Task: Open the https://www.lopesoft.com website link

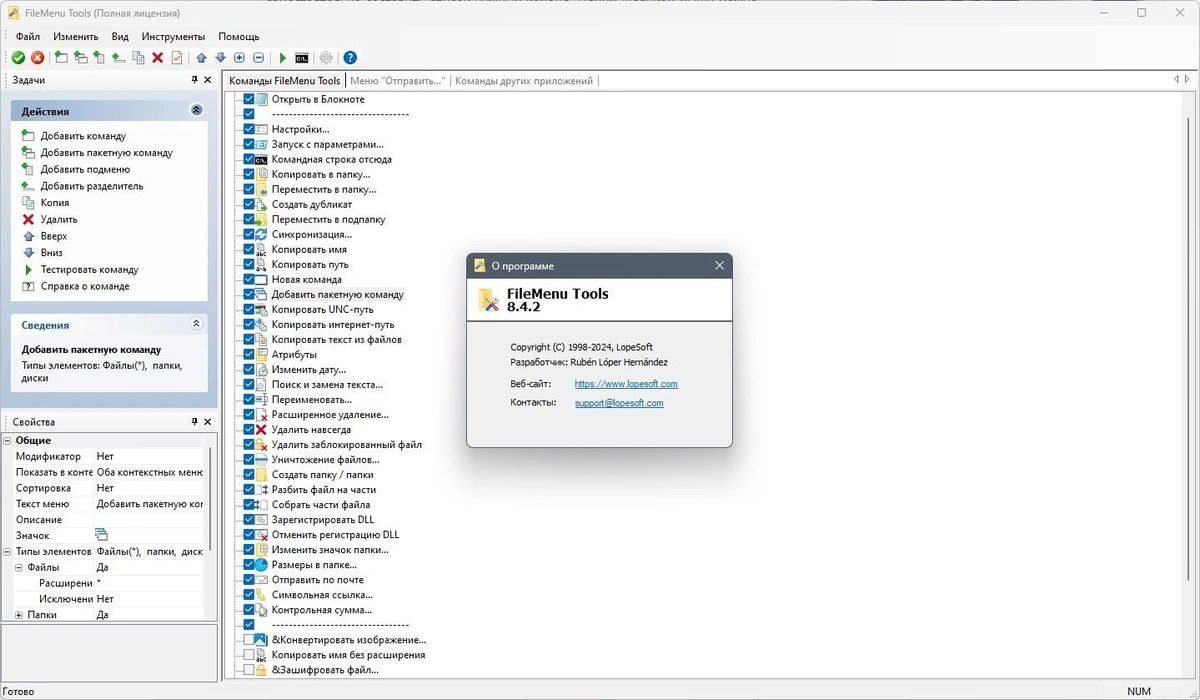Action: click(626, 384)
